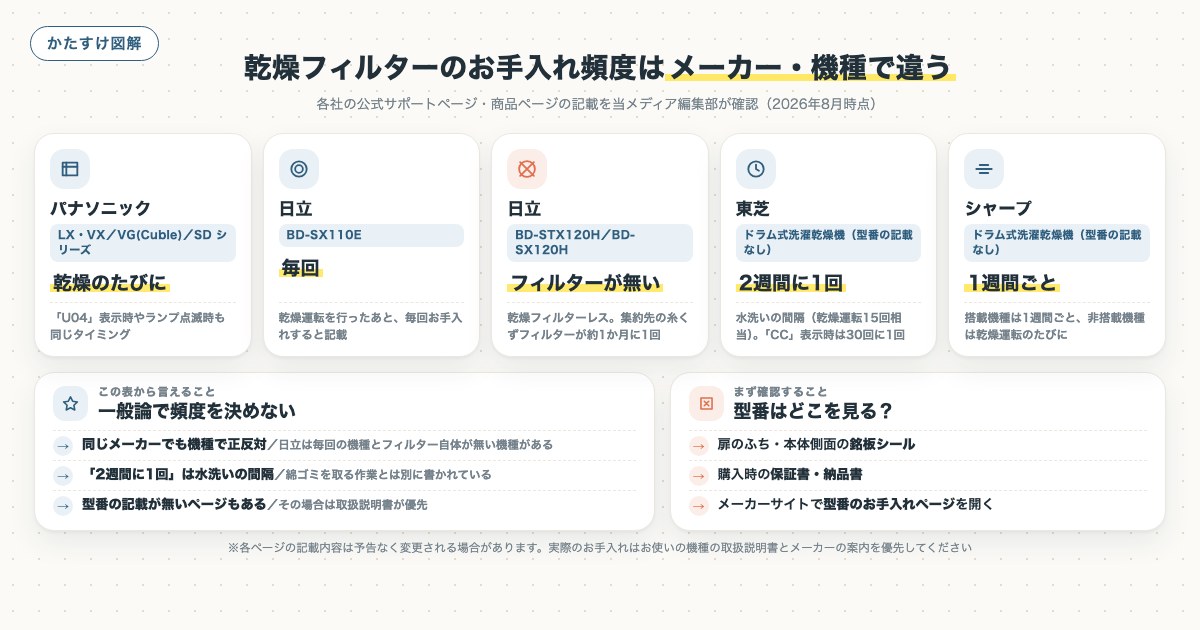The image size is (1200, 630).
Task: Click the 一般論で頻度を決めない heading
Action: (197, 411)
